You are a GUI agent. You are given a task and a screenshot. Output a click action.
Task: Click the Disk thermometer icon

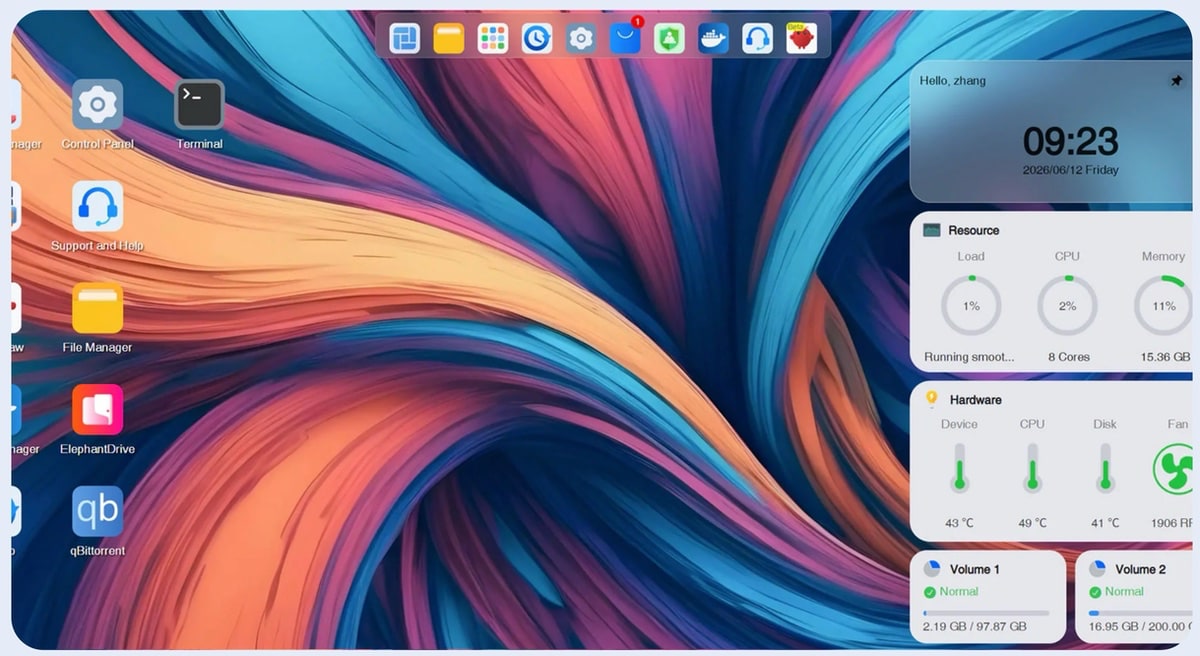pos(1105,468)
